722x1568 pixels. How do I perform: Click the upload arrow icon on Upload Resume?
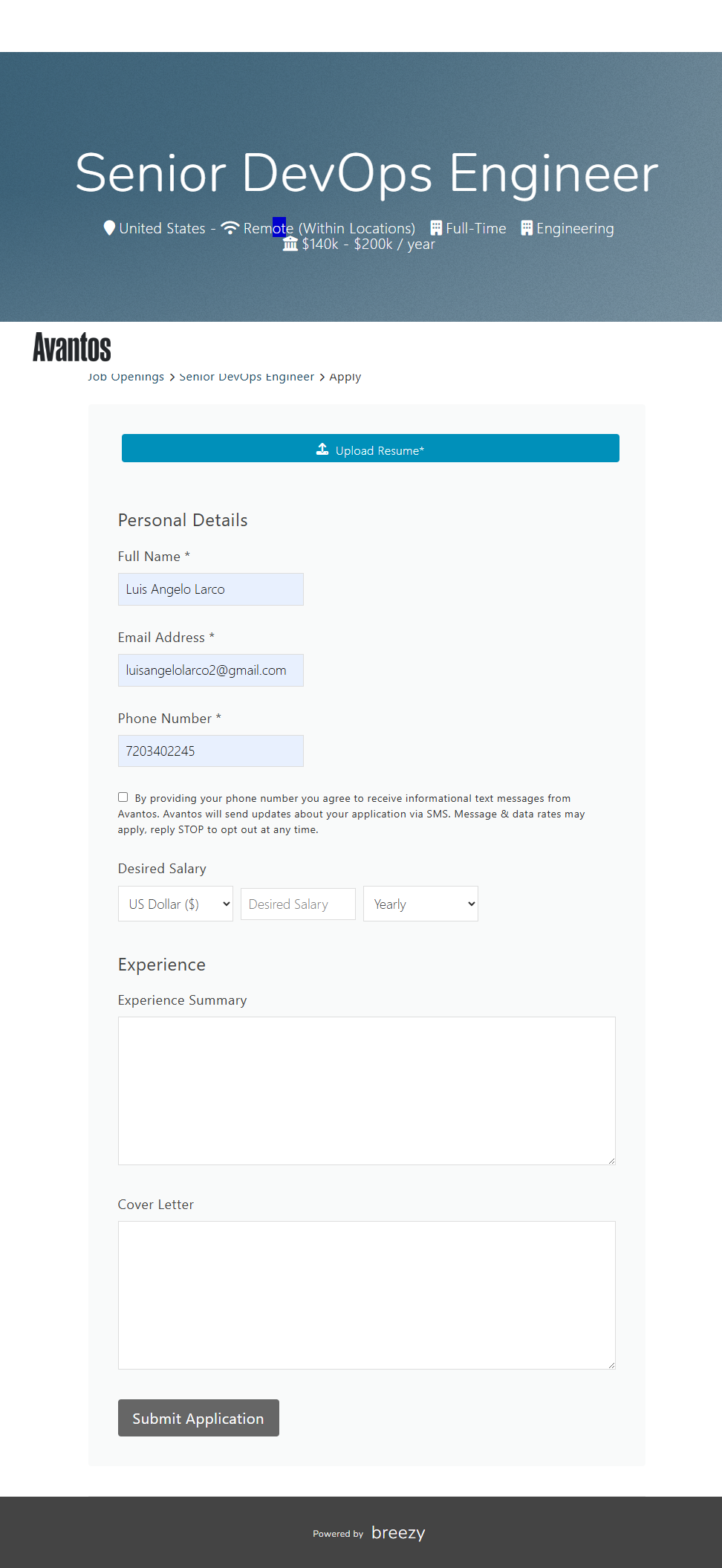pos(322,449)
